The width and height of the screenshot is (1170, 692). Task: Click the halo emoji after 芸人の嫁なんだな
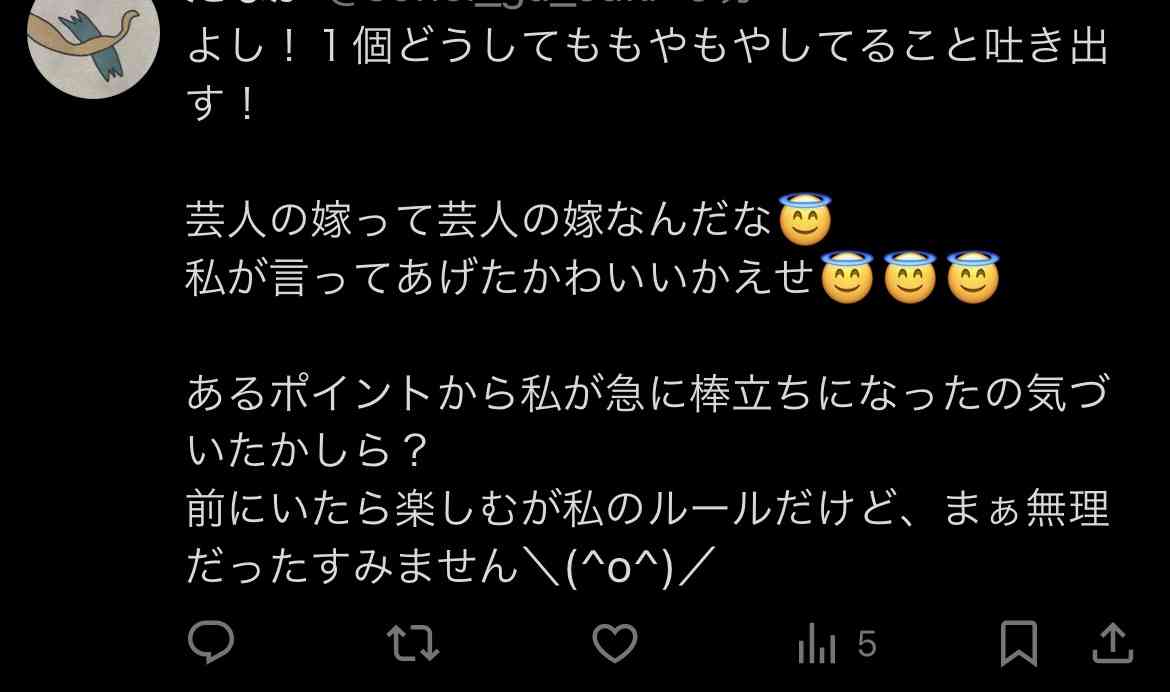tap(804, 219)
